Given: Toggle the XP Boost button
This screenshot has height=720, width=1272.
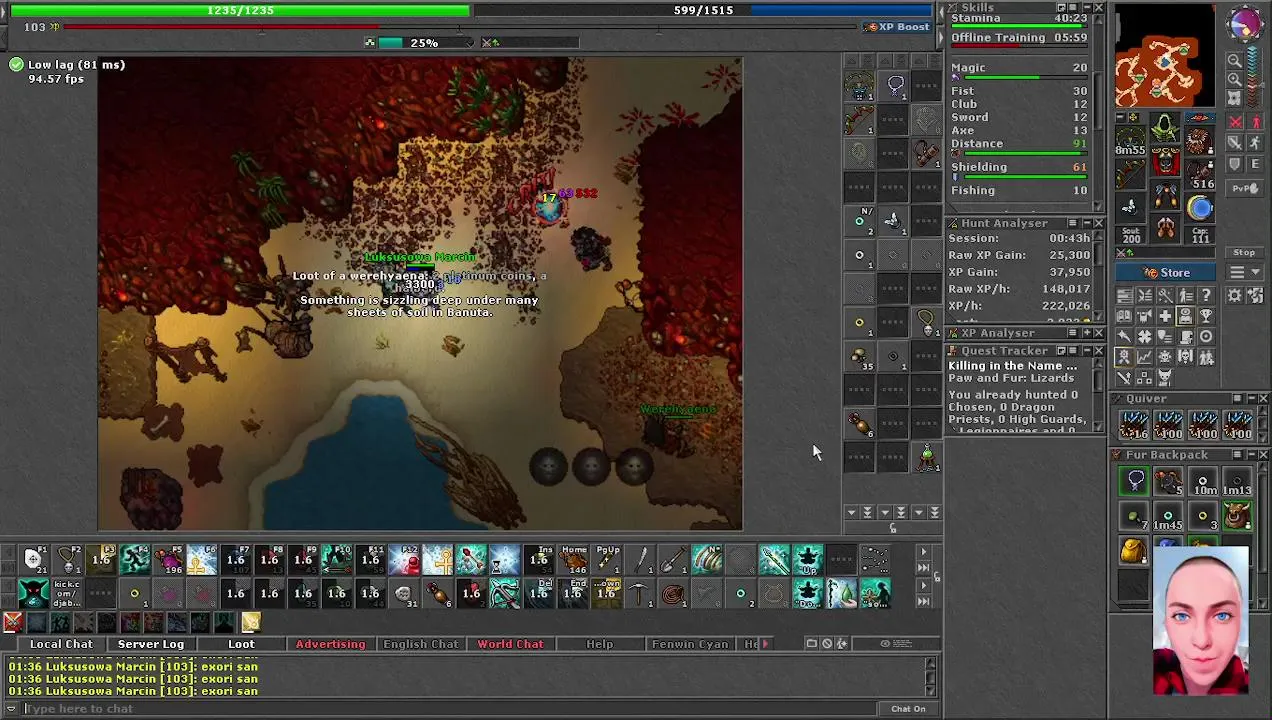Looking at the screenshot, I should [x=898, y=27].
